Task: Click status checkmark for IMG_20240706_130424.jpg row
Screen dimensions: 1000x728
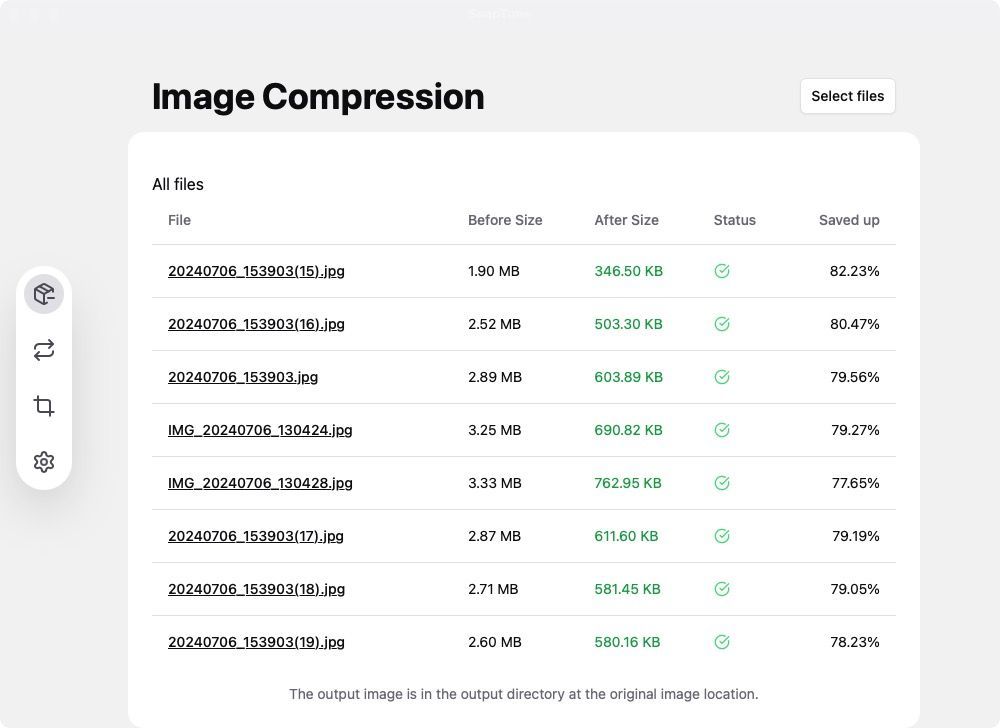Action: [722, 430]
